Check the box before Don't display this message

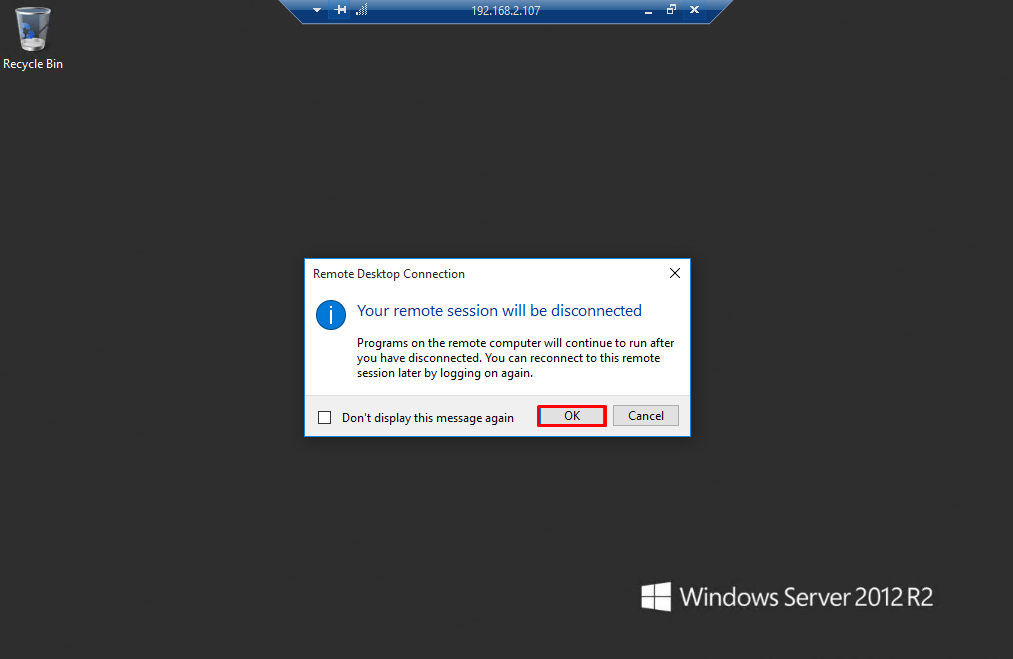tap(324, 417)
